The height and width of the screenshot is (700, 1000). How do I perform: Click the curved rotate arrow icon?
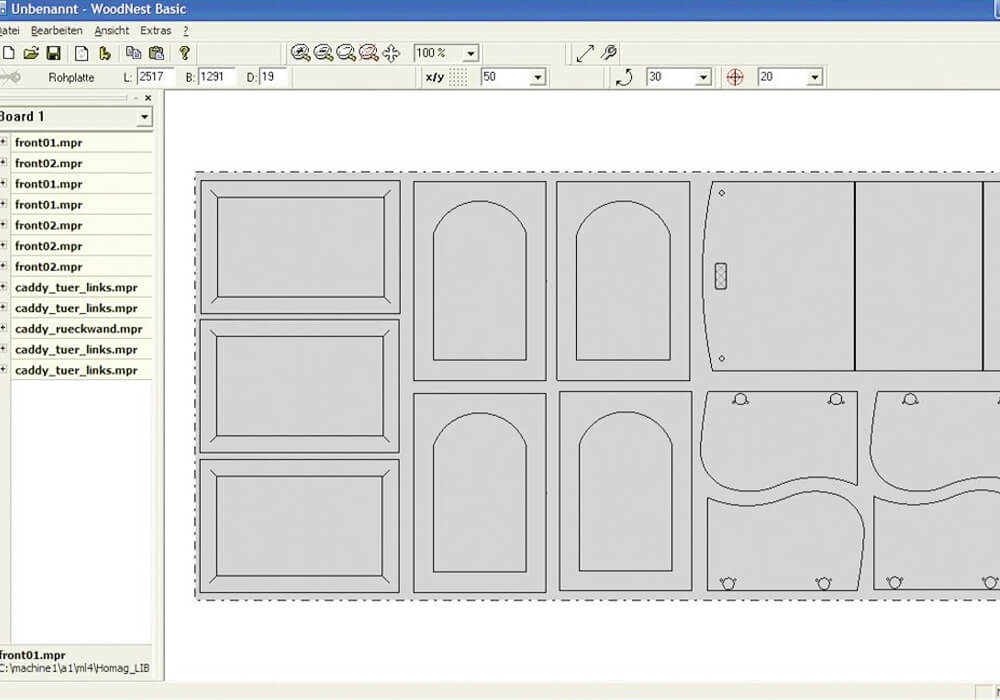pos(624,77)
